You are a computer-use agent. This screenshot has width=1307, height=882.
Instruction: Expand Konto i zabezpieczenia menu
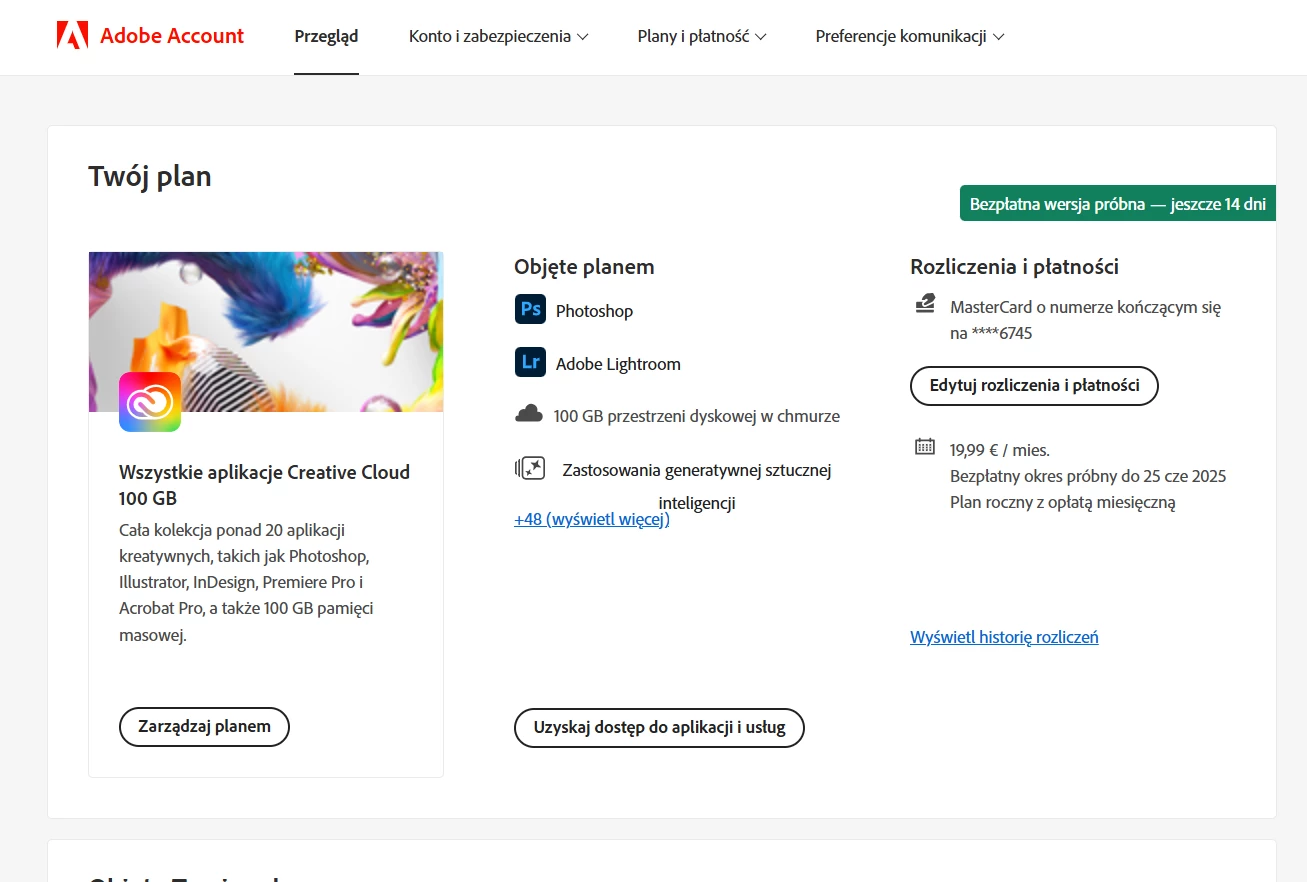pos(498,36)
